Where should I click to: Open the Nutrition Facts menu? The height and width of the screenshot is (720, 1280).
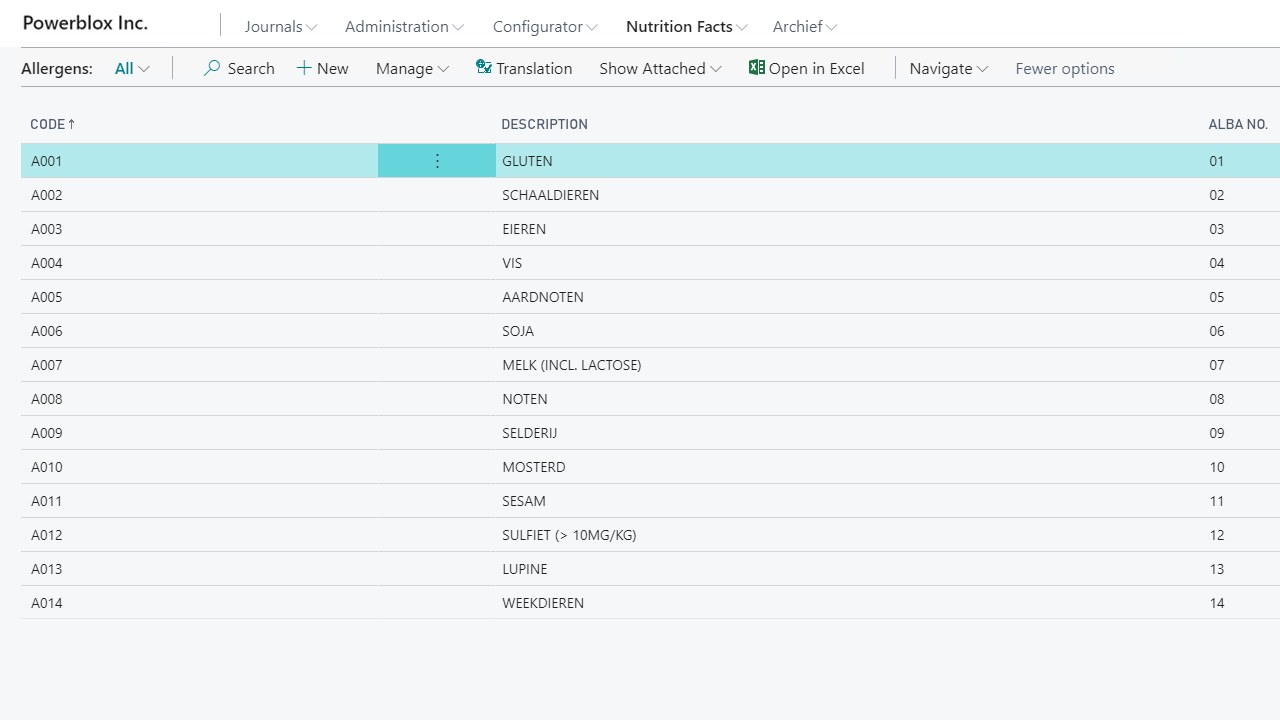[x=688, y=27]
